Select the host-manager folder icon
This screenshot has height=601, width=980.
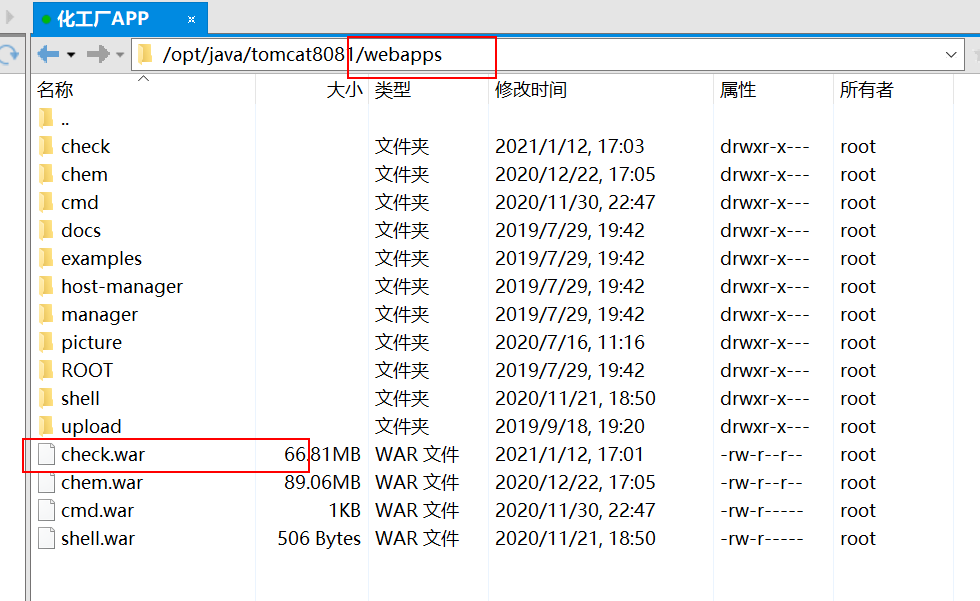[x=46, y=286]
